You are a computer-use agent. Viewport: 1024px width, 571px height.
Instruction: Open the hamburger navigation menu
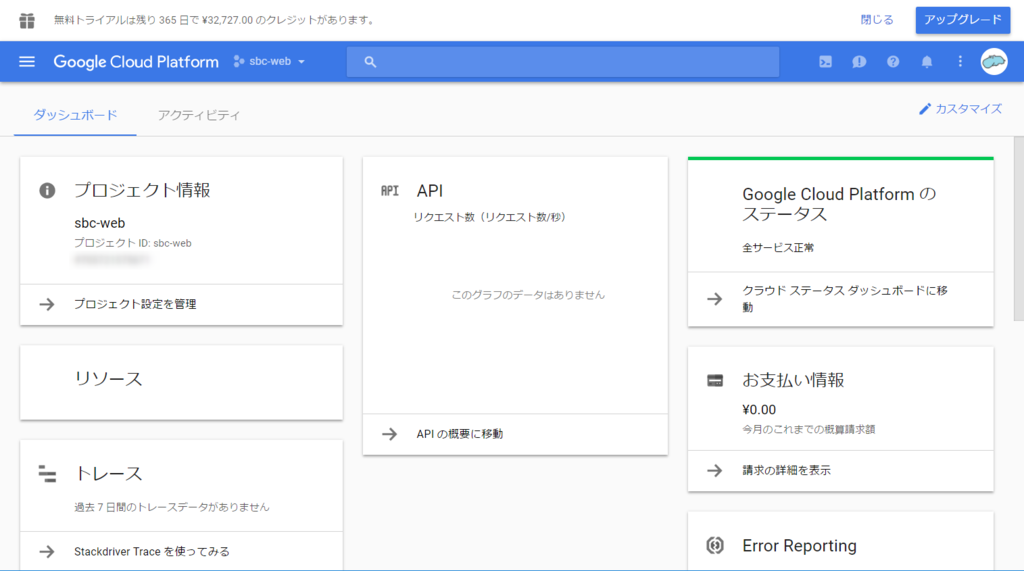27,61
